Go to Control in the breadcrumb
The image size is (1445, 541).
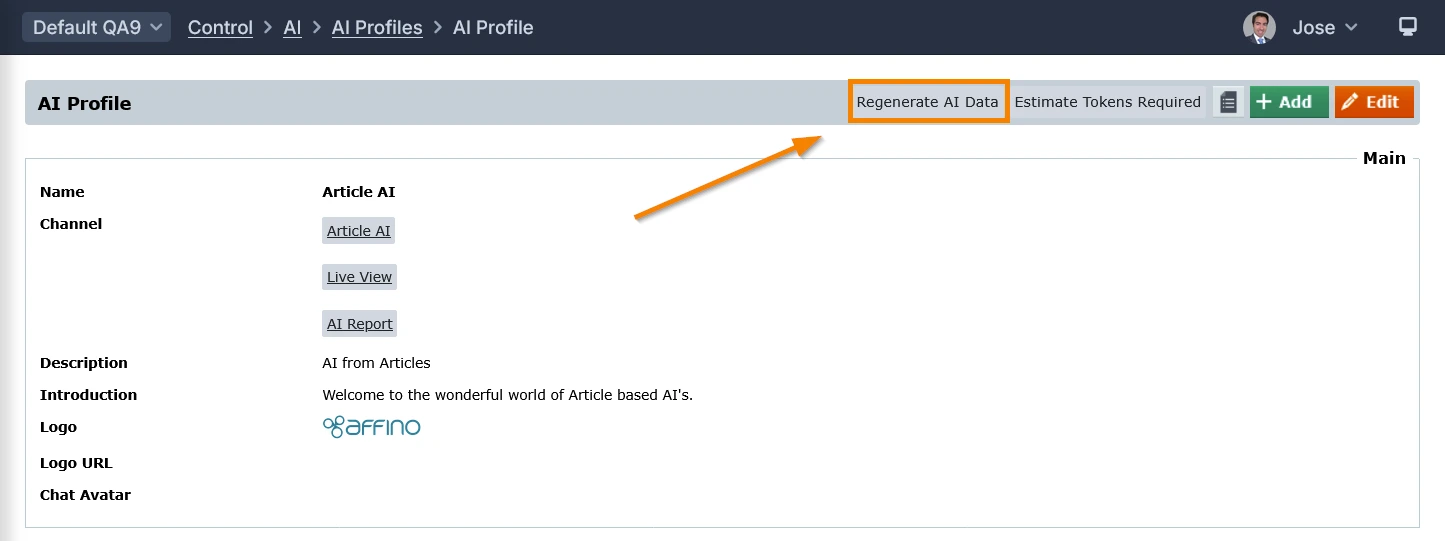click(x=220, y=27)
